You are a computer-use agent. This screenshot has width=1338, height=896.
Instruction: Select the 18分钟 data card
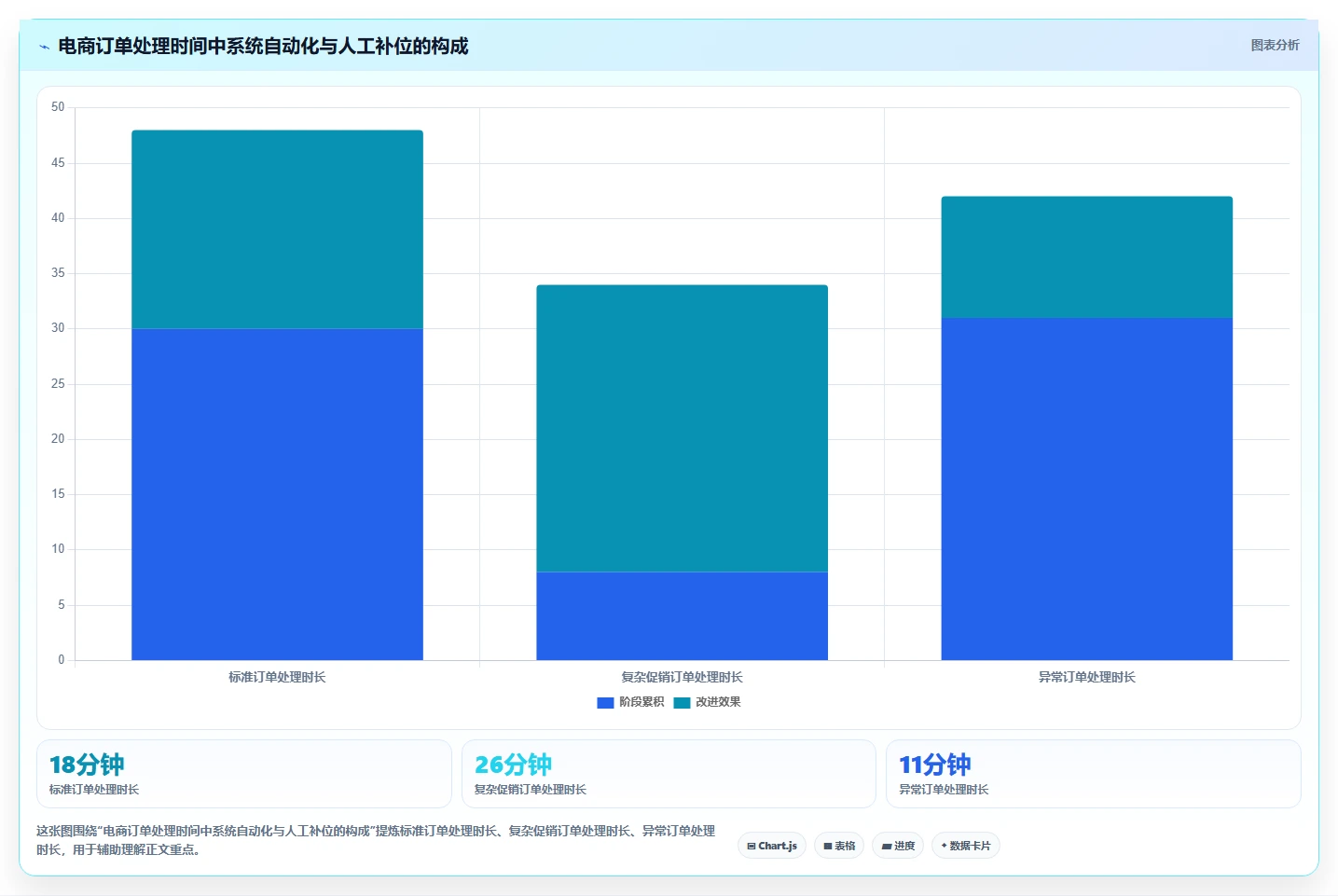click(244, 774)
